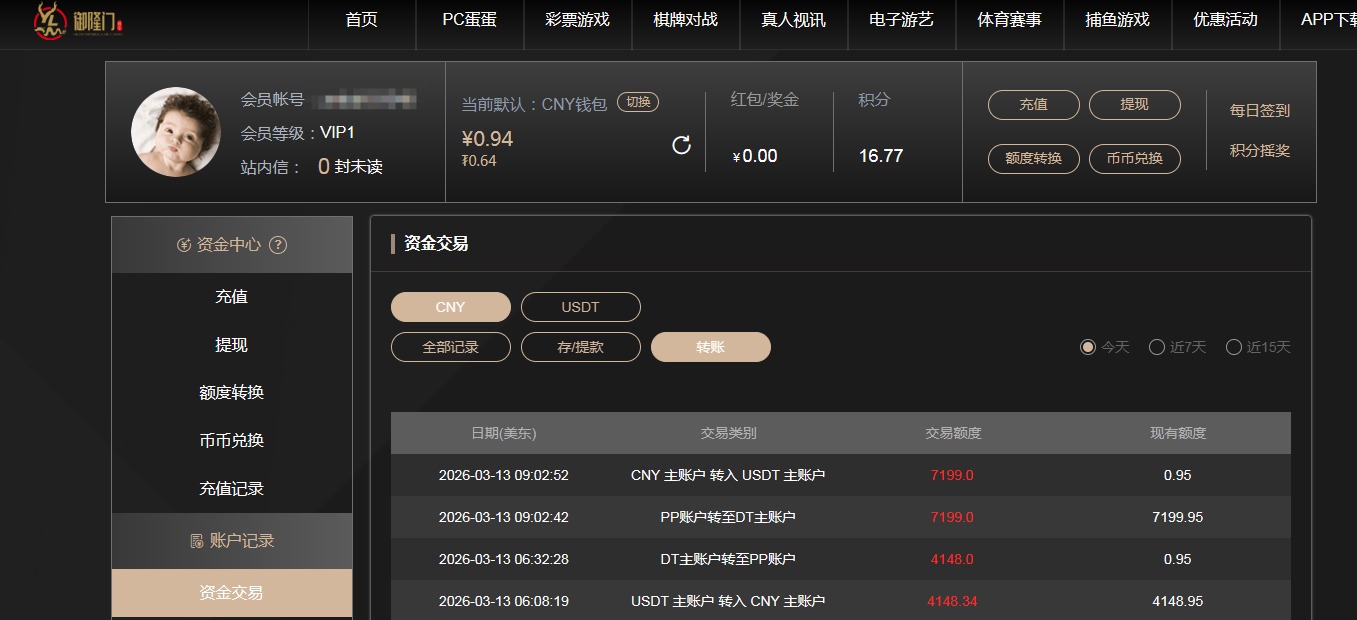The height and width of the screenshot is (620, 1357).
Task: Click the 币币兑换 exchange button
Action: click(1135, 158)
